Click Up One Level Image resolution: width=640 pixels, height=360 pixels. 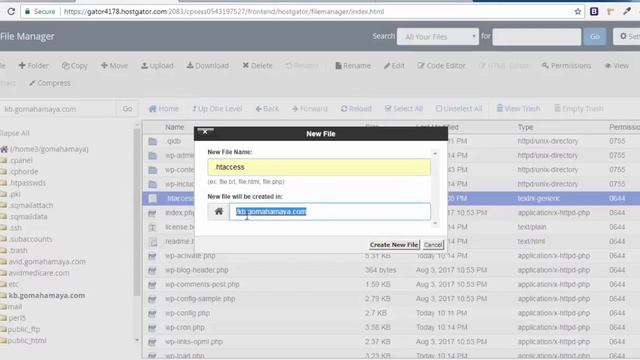(x=217, y=109)
